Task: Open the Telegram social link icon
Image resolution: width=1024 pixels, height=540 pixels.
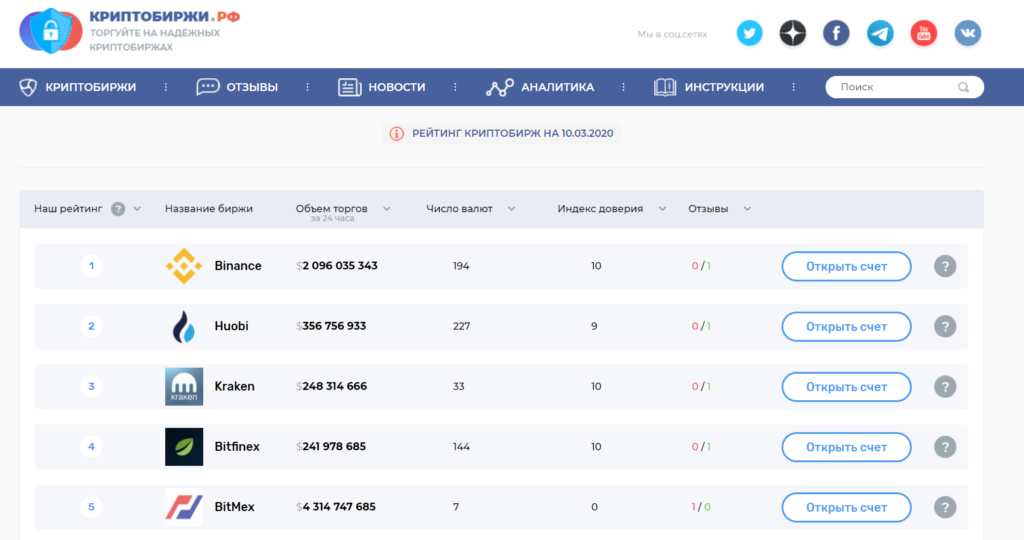Action: tap(880, 33)
